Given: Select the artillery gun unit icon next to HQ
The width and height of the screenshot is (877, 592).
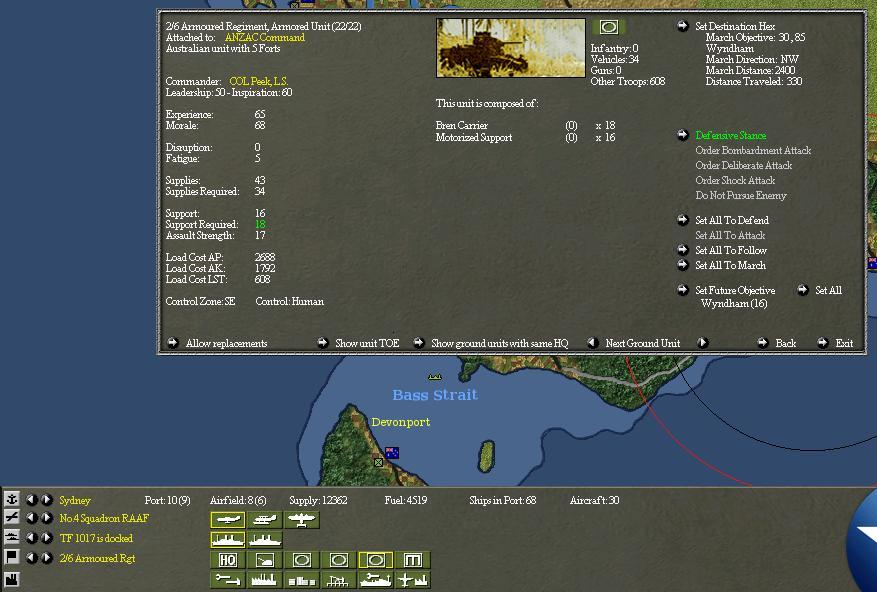Looking at the screenshot, I should (265, 560).
